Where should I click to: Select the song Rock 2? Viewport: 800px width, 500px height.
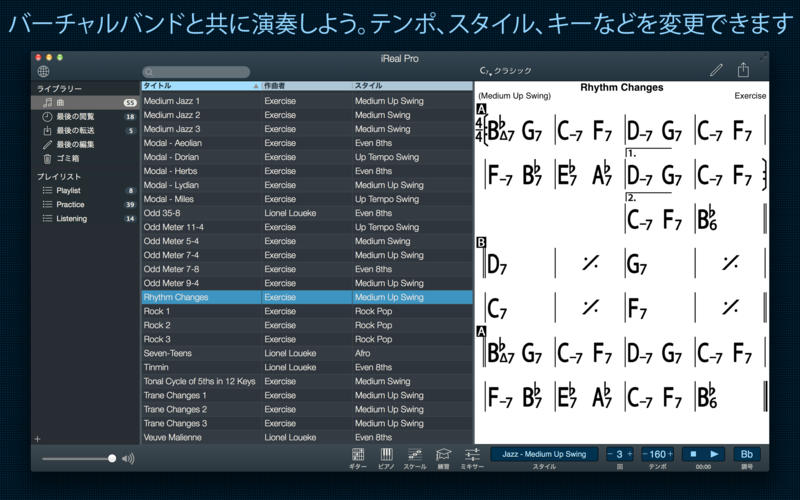[307, 325]
